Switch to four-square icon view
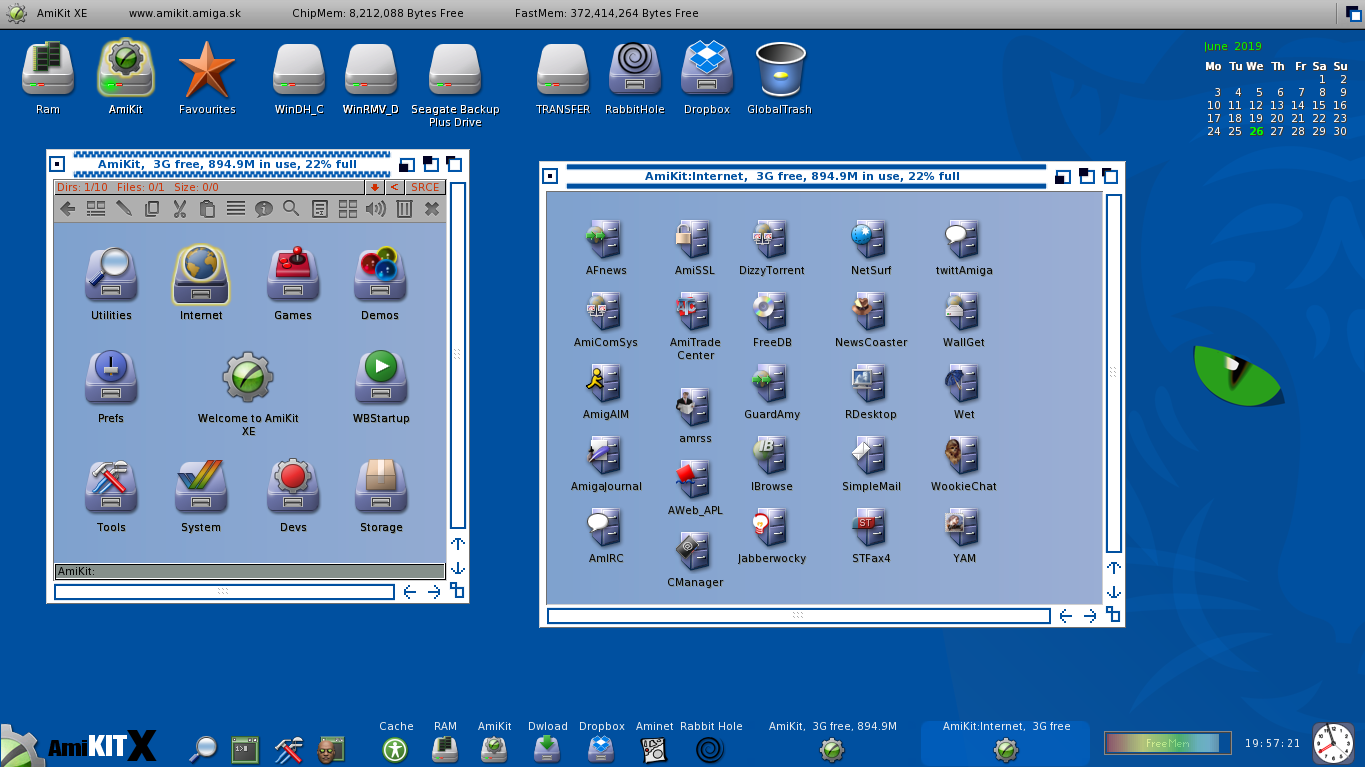 click(x=348, y=209)
